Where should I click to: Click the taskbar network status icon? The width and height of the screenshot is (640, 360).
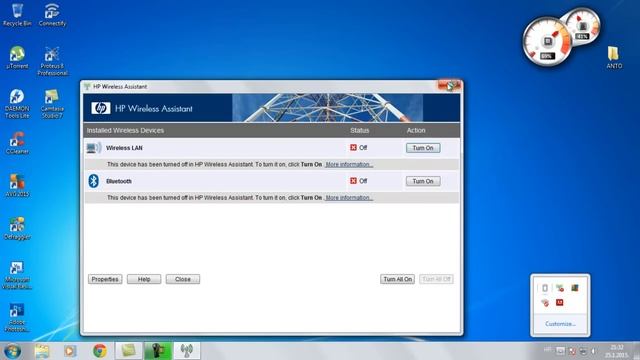(583, 351)
